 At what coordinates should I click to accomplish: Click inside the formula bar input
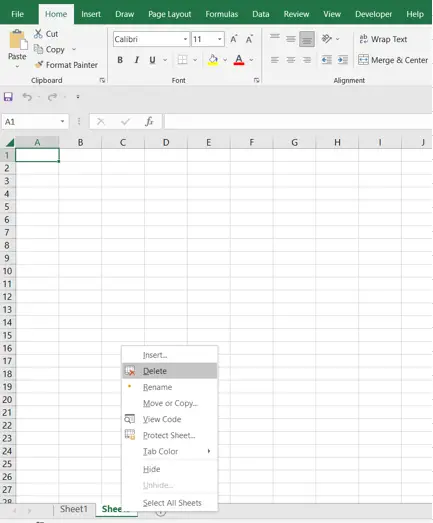point(298,121)
